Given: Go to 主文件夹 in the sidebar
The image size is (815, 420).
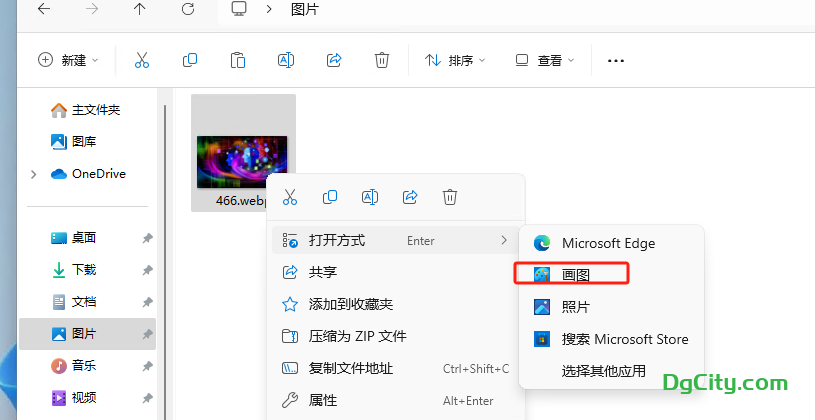Looking at the screenshot, I should pos(95,110).
